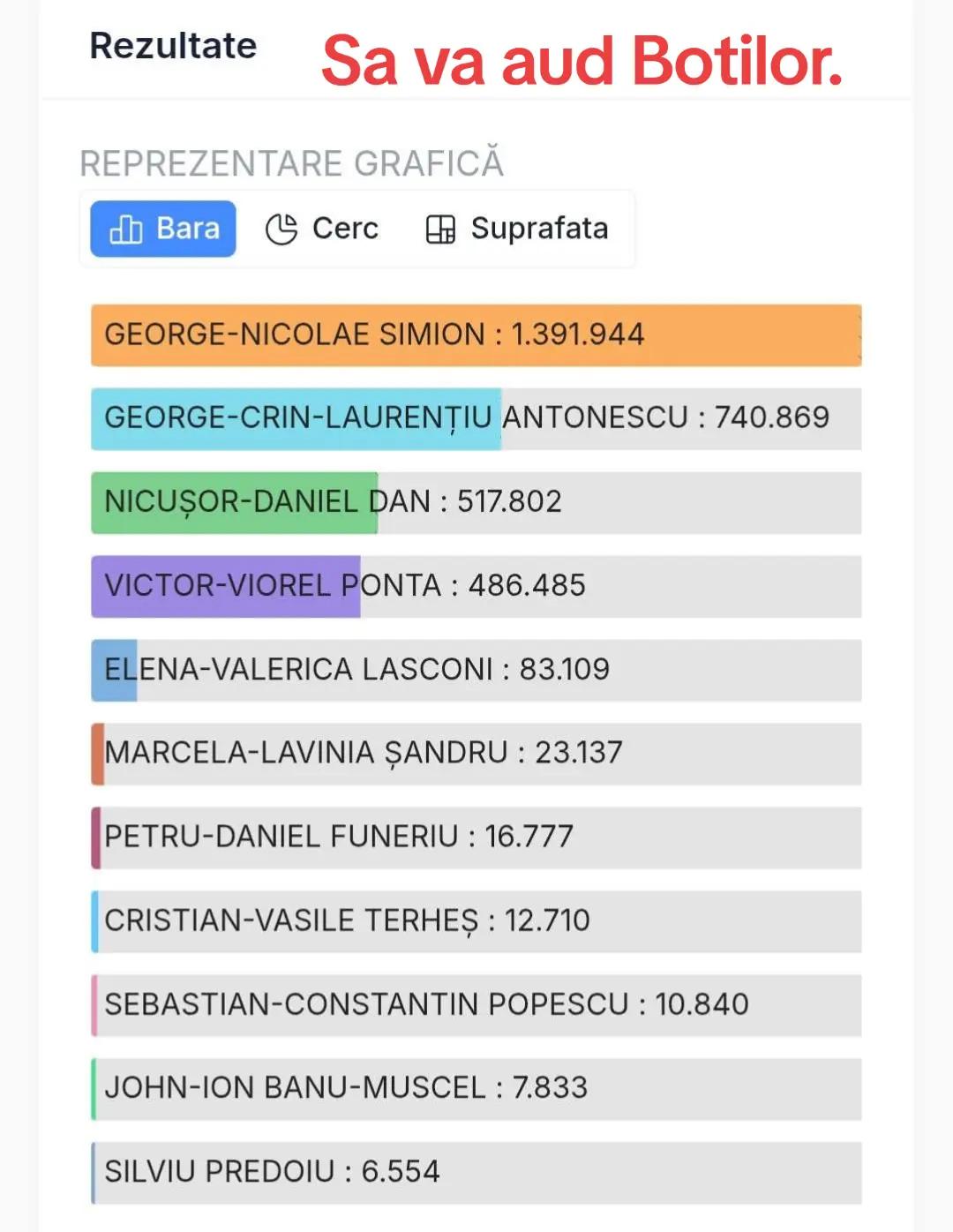
Task: Click the Suprafata treemap icon
Action: [x=440, y=229]
